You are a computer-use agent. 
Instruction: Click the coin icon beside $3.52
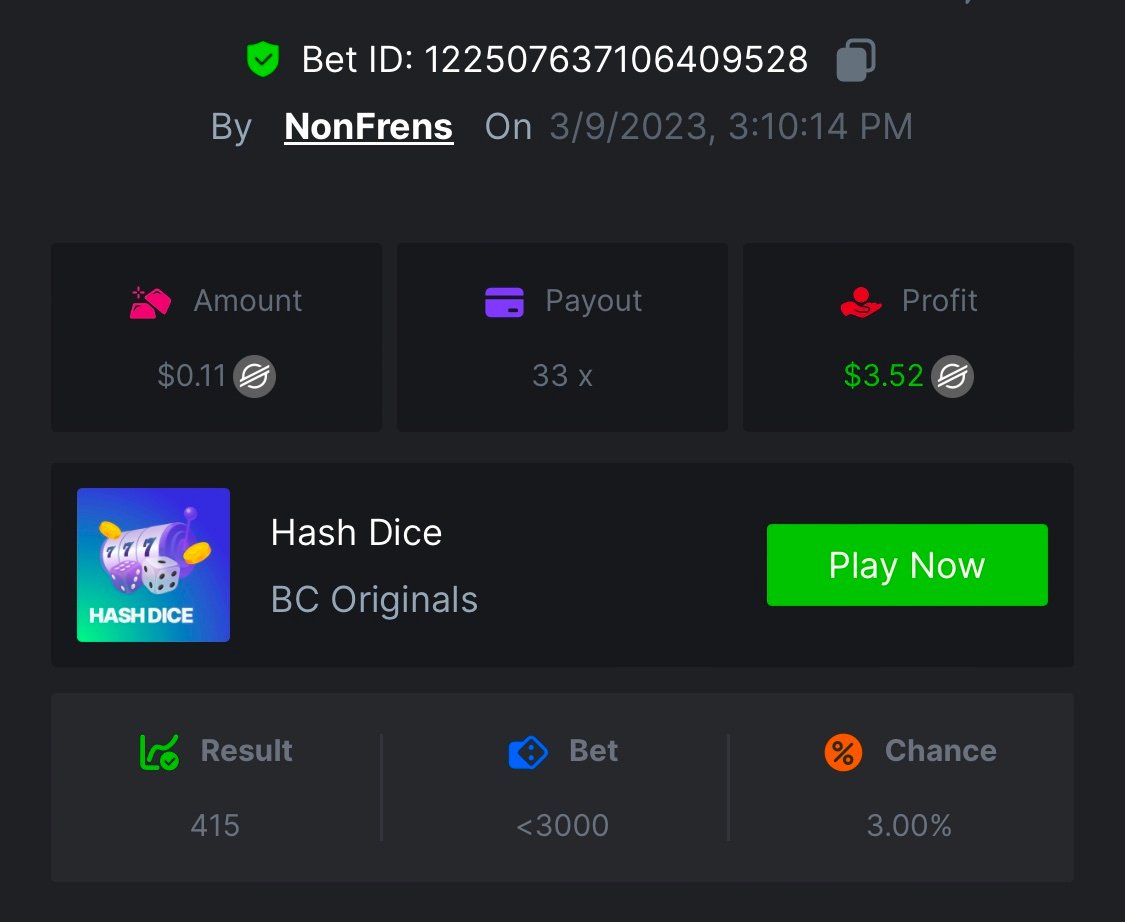pos(952,377)
